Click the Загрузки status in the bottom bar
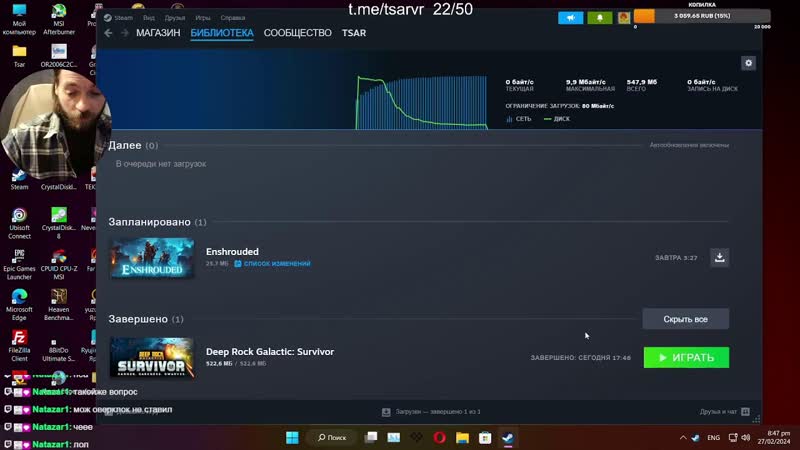The image size is (800, 450). 438,412
